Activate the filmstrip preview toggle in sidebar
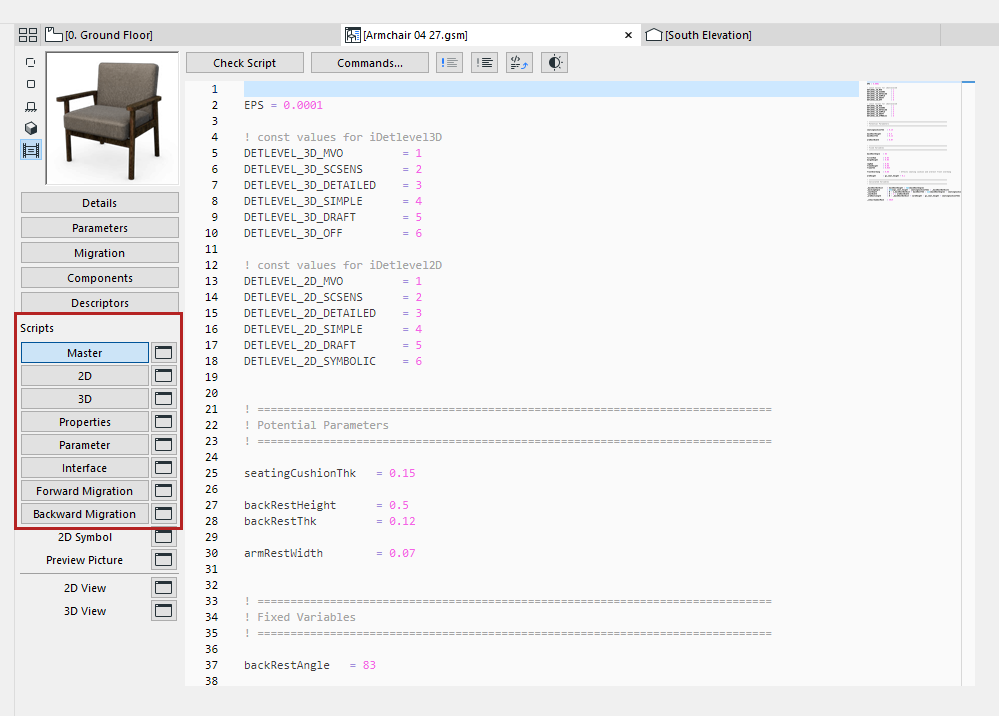The image size is (999, 716). pos(30,150)
